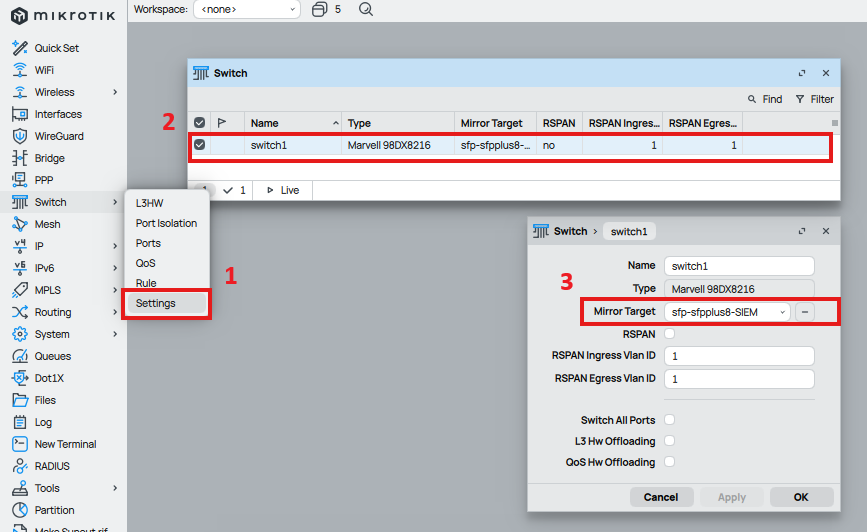Toggle Switch All Ports checkbox

pos(669,420)
